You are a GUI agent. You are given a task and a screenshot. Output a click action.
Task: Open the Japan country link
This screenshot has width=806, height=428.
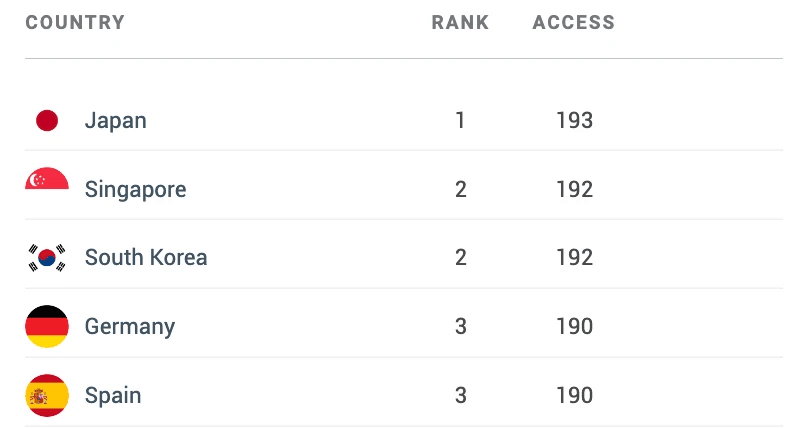tap(115, 121)
